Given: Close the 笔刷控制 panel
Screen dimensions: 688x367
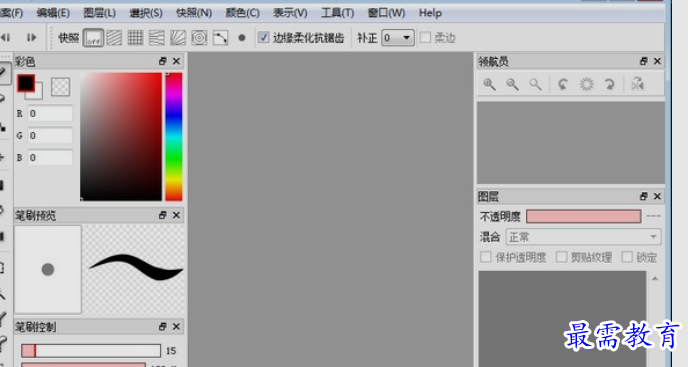Looking at the screenshot, I should pos(176,327).
